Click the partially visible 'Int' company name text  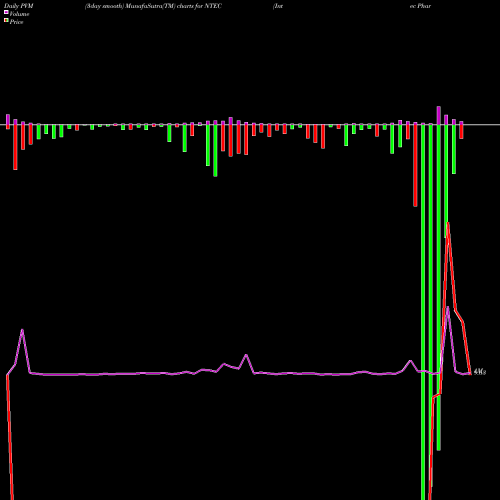[x=278, y=6]
